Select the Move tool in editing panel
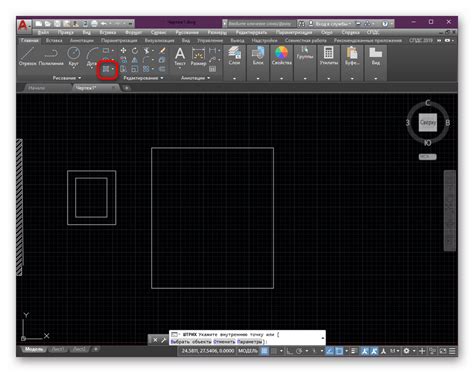This screenshot has height=373, width=474. [123, 51]
